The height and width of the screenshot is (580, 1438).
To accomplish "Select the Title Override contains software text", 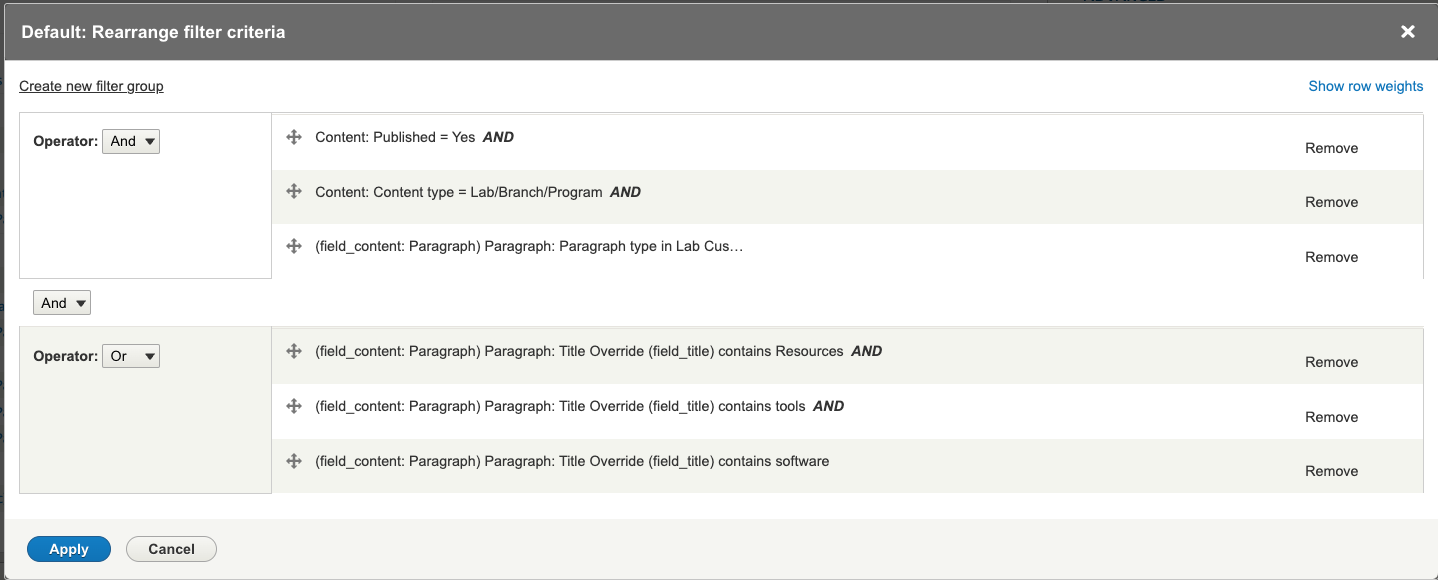I will click(572, 461).
